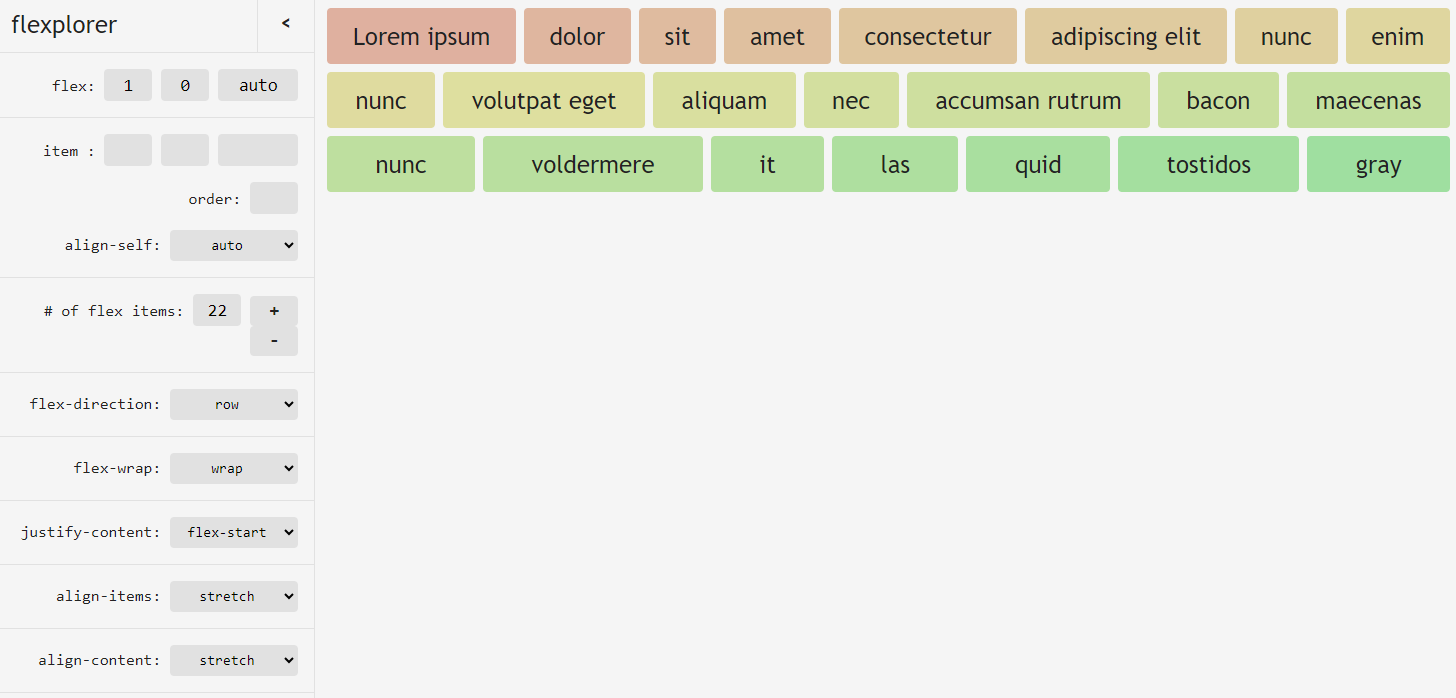Select the "Lorem ipsum" flex item
Viewport: 1456px width, 698px height.
click(x=421, y=37)
